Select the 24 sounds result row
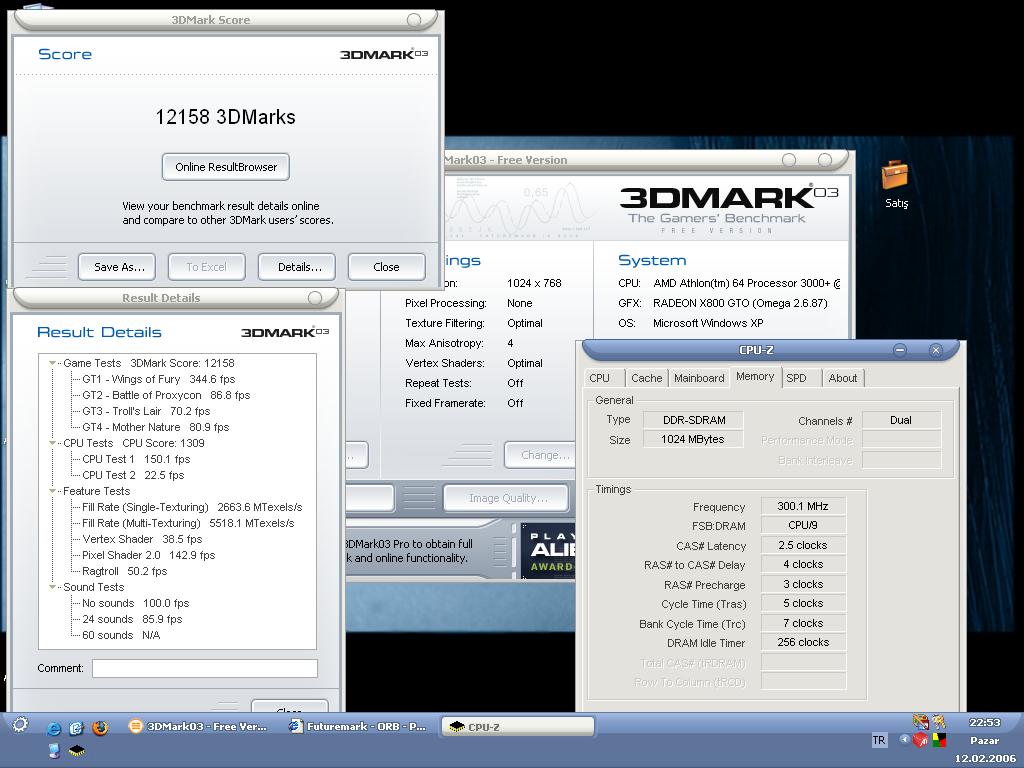This screenshot has height=768, width=1024. point(132,619)
